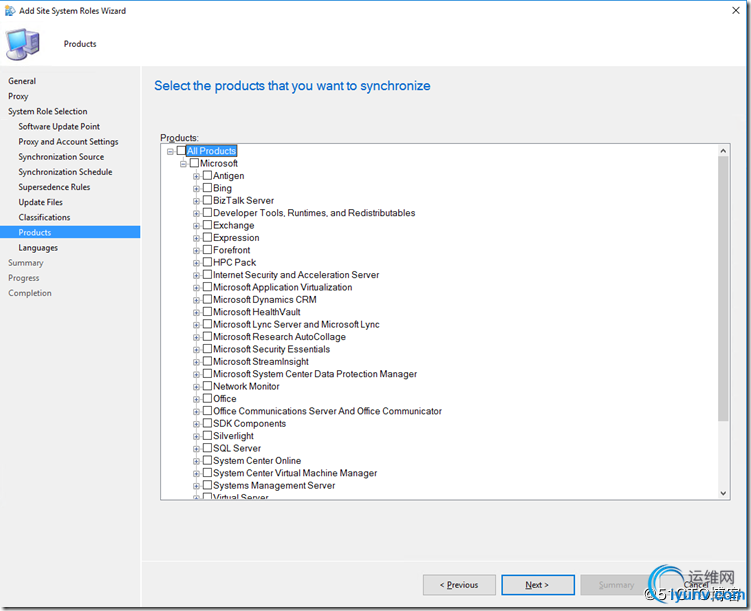Expand the Network Monitor node
The image size is (751, 611).
pyautogui.click(x=196, y=387)
